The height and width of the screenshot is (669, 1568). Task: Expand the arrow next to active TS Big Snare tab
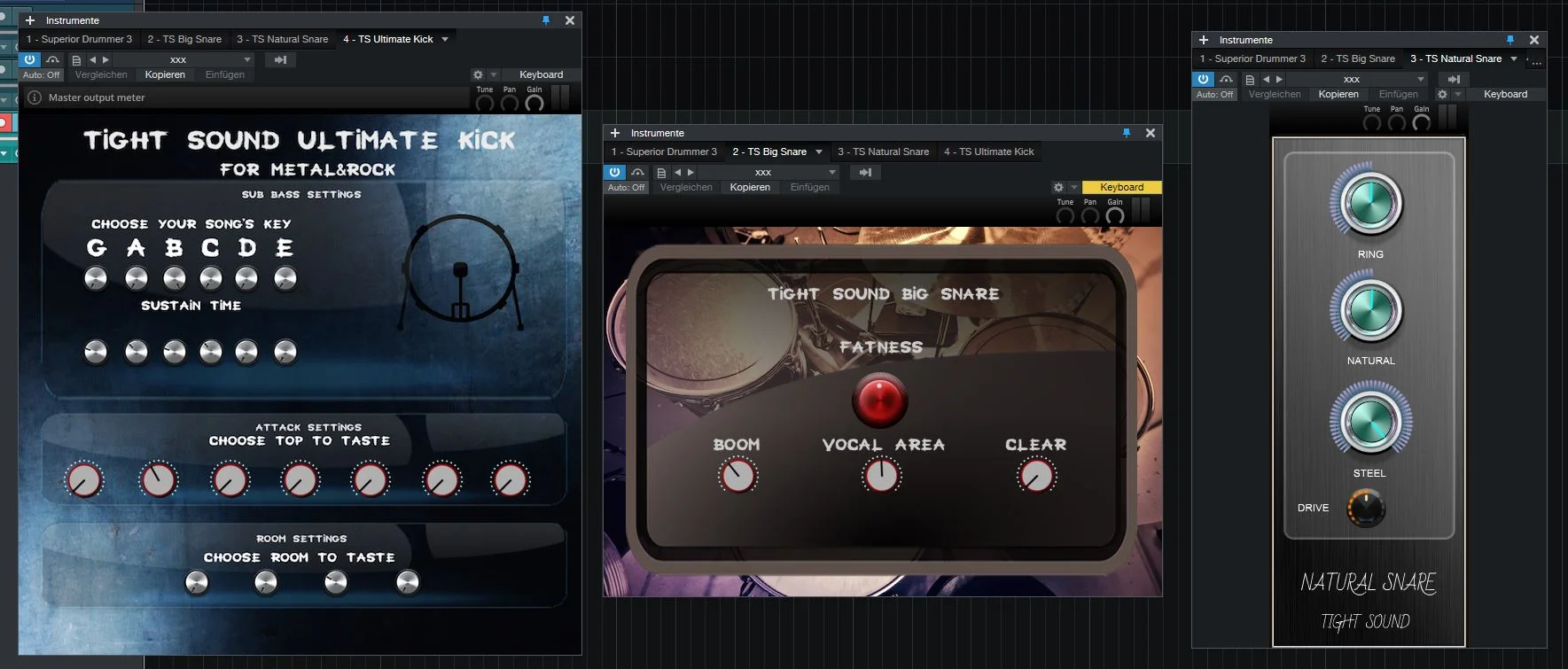pos(819,152)
